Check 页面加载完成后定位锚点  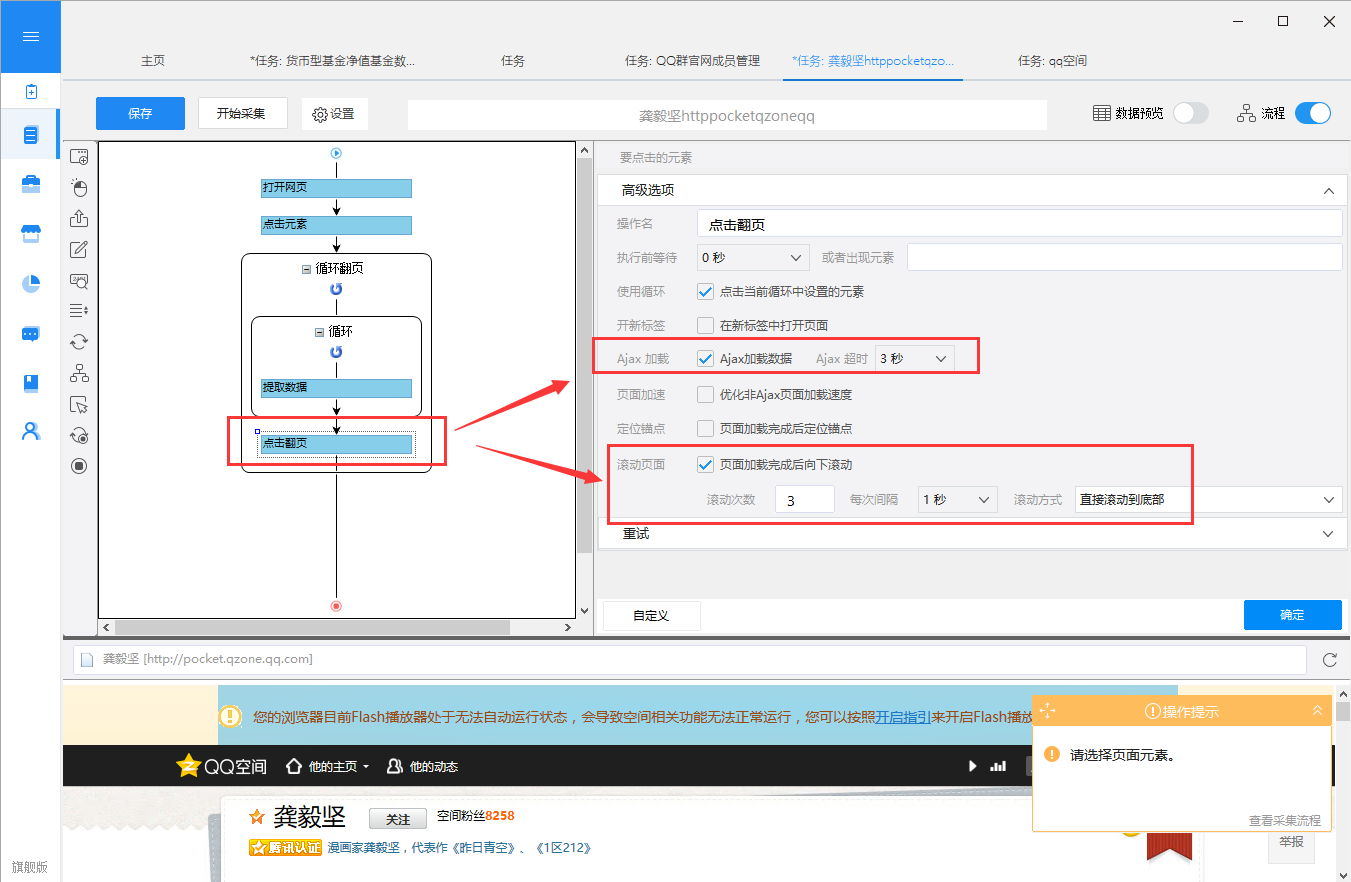point(706,428)
